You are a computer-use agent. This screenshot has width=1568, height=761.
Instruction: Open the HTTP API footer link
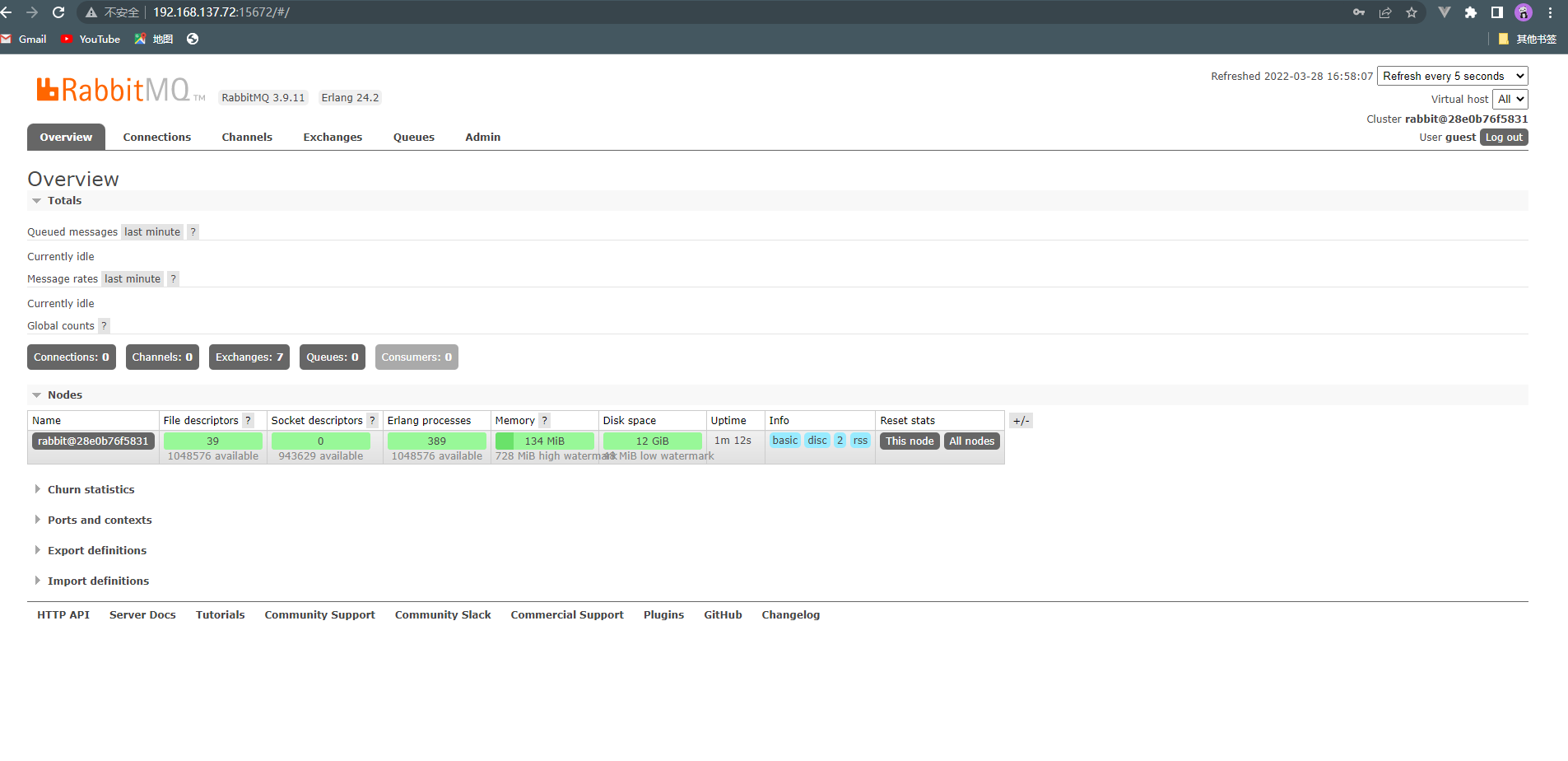[x=63, y=615]
